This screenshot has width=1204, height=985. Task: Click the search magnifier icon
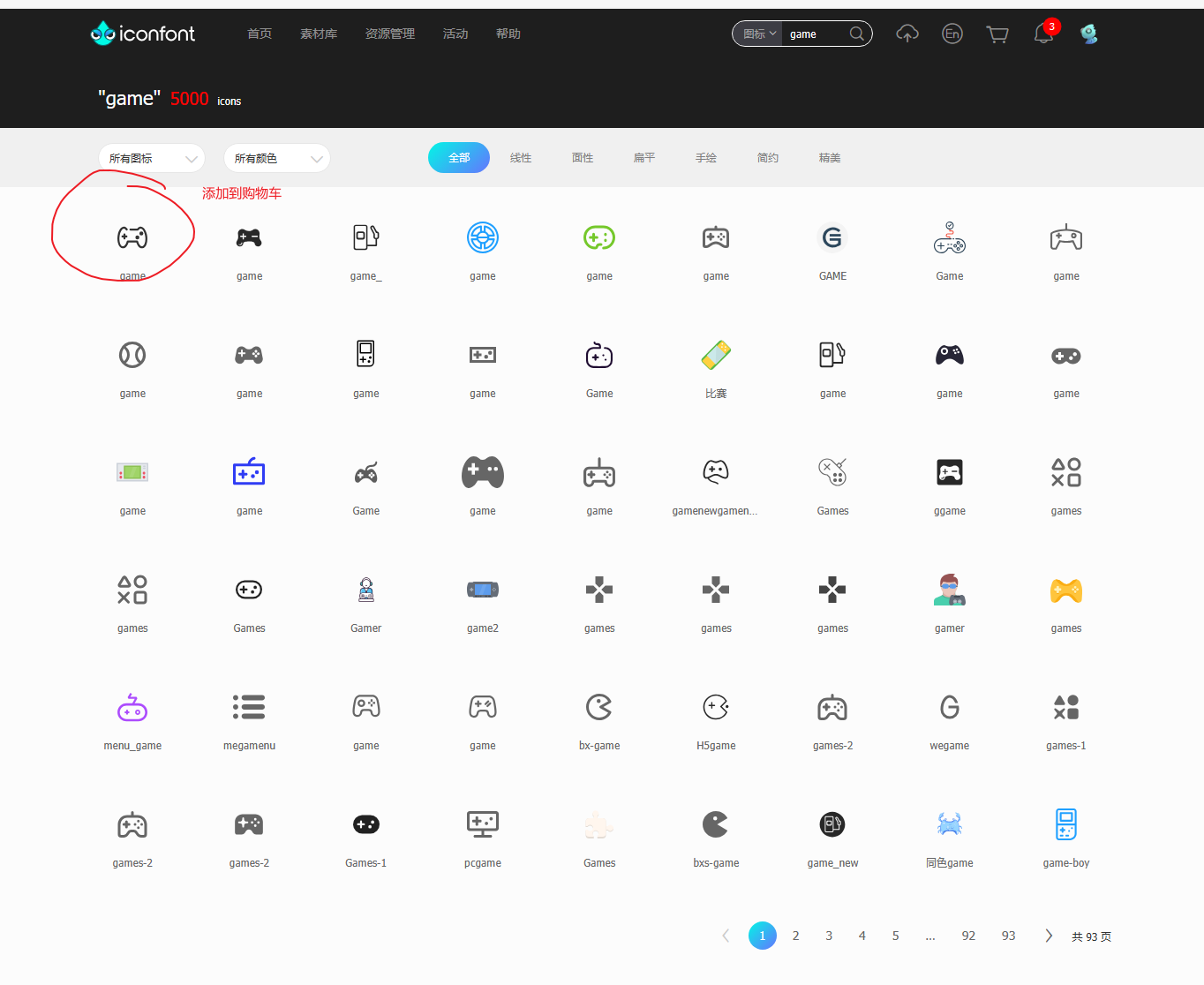coord(856,34)
